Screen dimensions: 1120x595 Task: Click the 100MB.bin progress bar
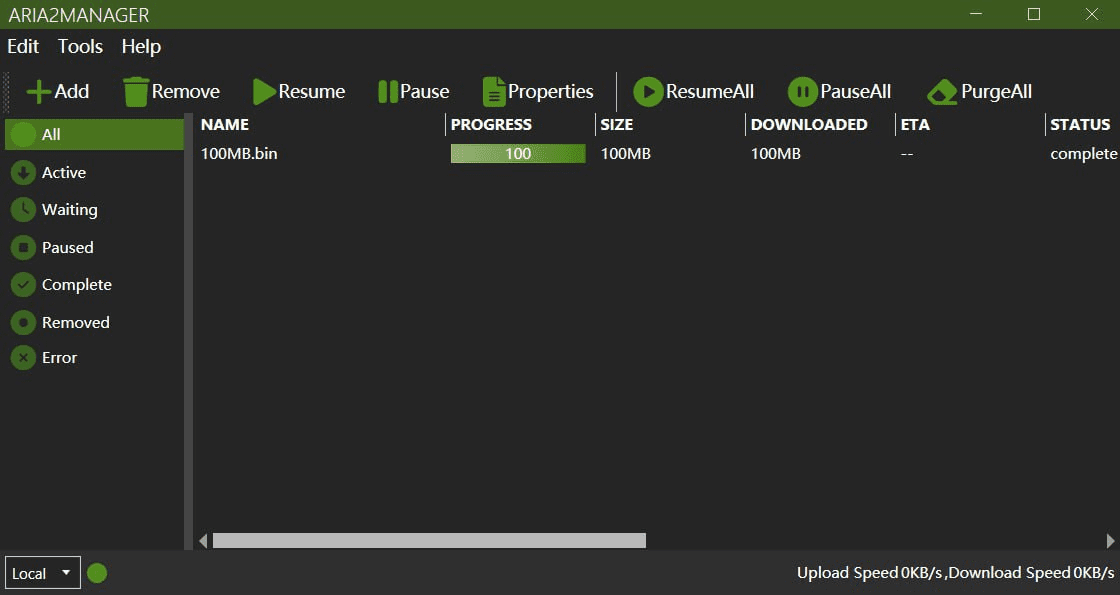pos(518,154)
